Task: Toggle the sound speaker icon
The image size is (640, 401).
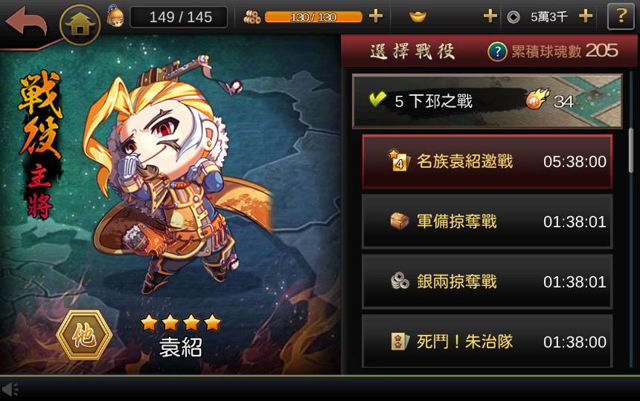Action: coord(10,389)
